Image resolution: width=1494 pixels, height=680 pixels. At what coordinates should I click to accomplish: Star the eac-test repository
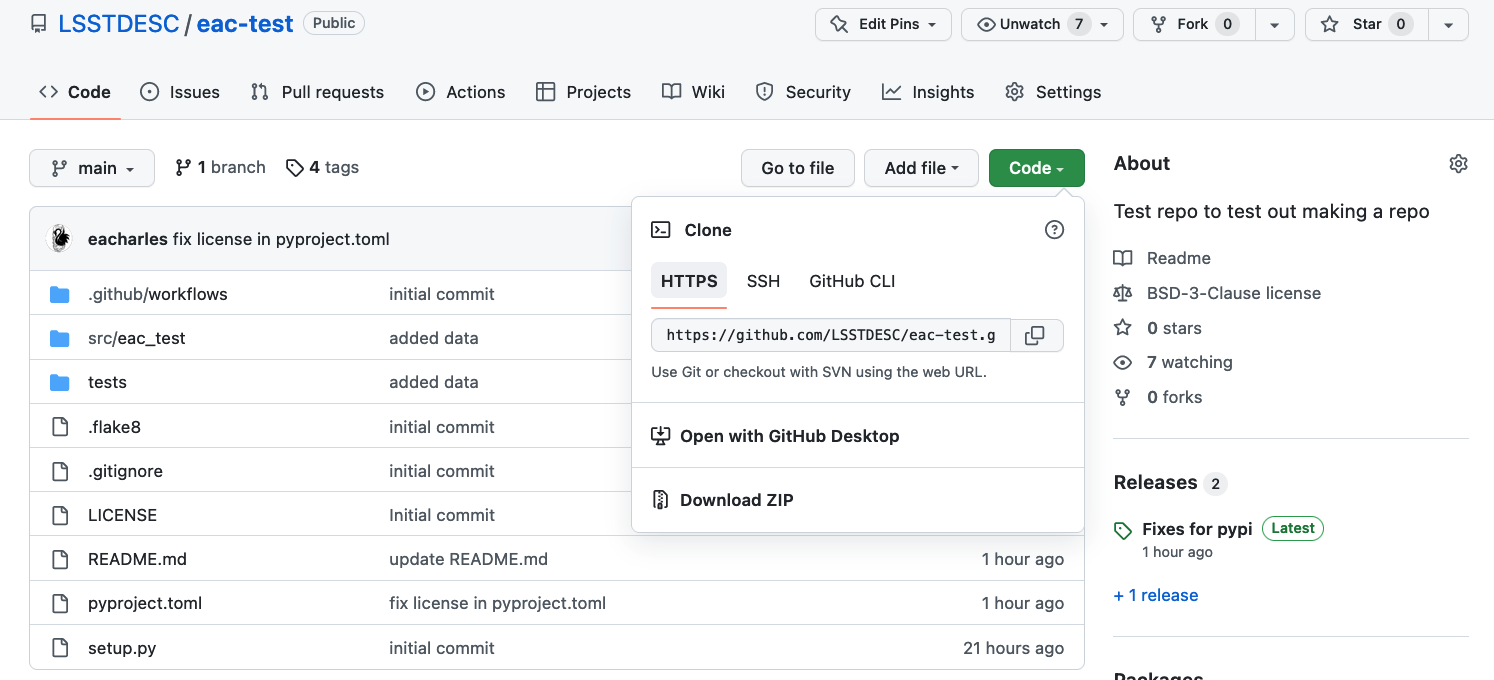(1367, 24)
